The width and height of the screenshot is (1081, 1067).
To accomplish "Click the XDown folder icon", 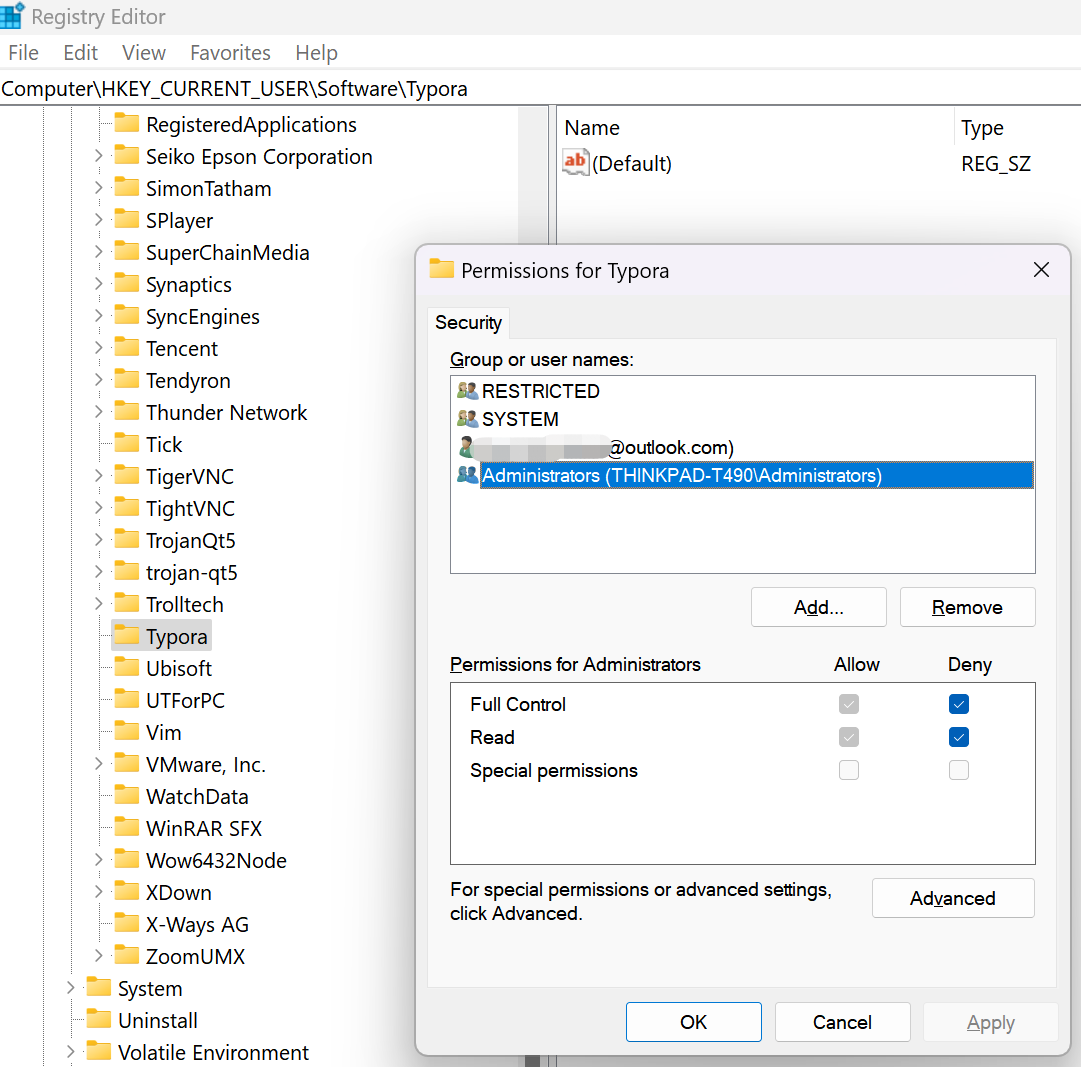I will point(126,891).
